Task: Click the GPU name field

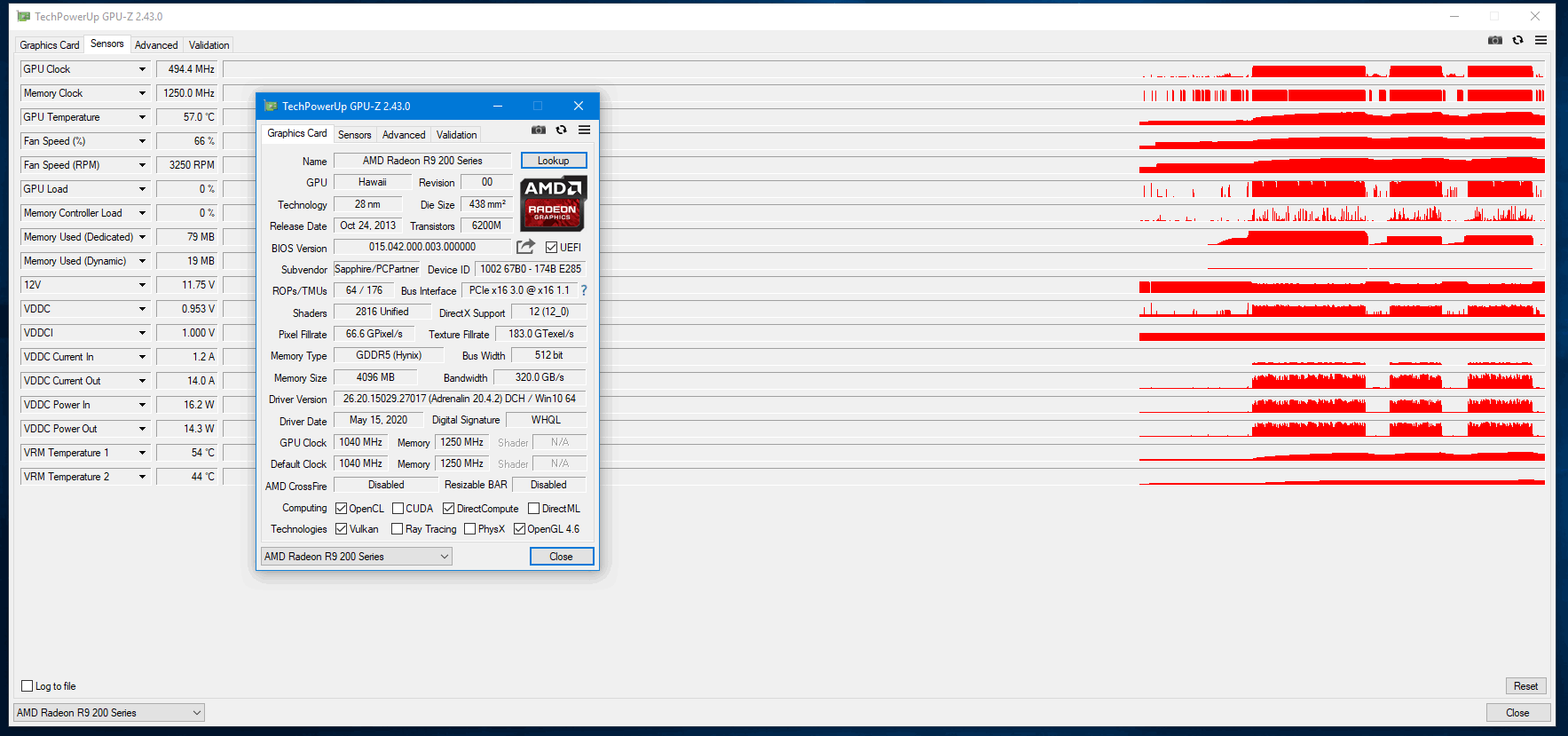Action: (x=422, y=161)
